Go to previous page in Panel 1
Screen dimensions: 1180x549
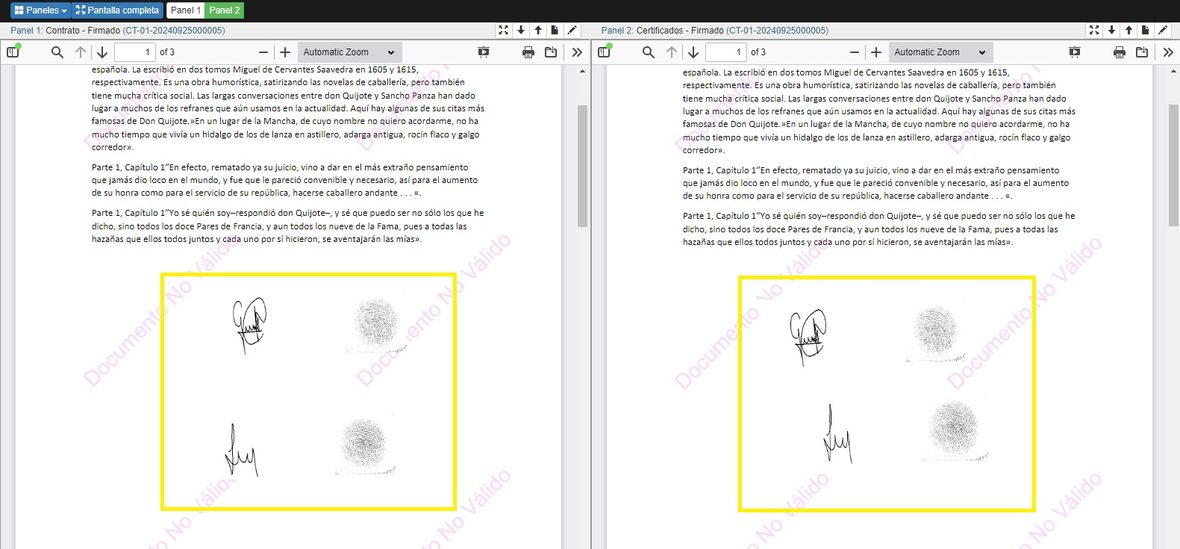(x=81, y=52)
